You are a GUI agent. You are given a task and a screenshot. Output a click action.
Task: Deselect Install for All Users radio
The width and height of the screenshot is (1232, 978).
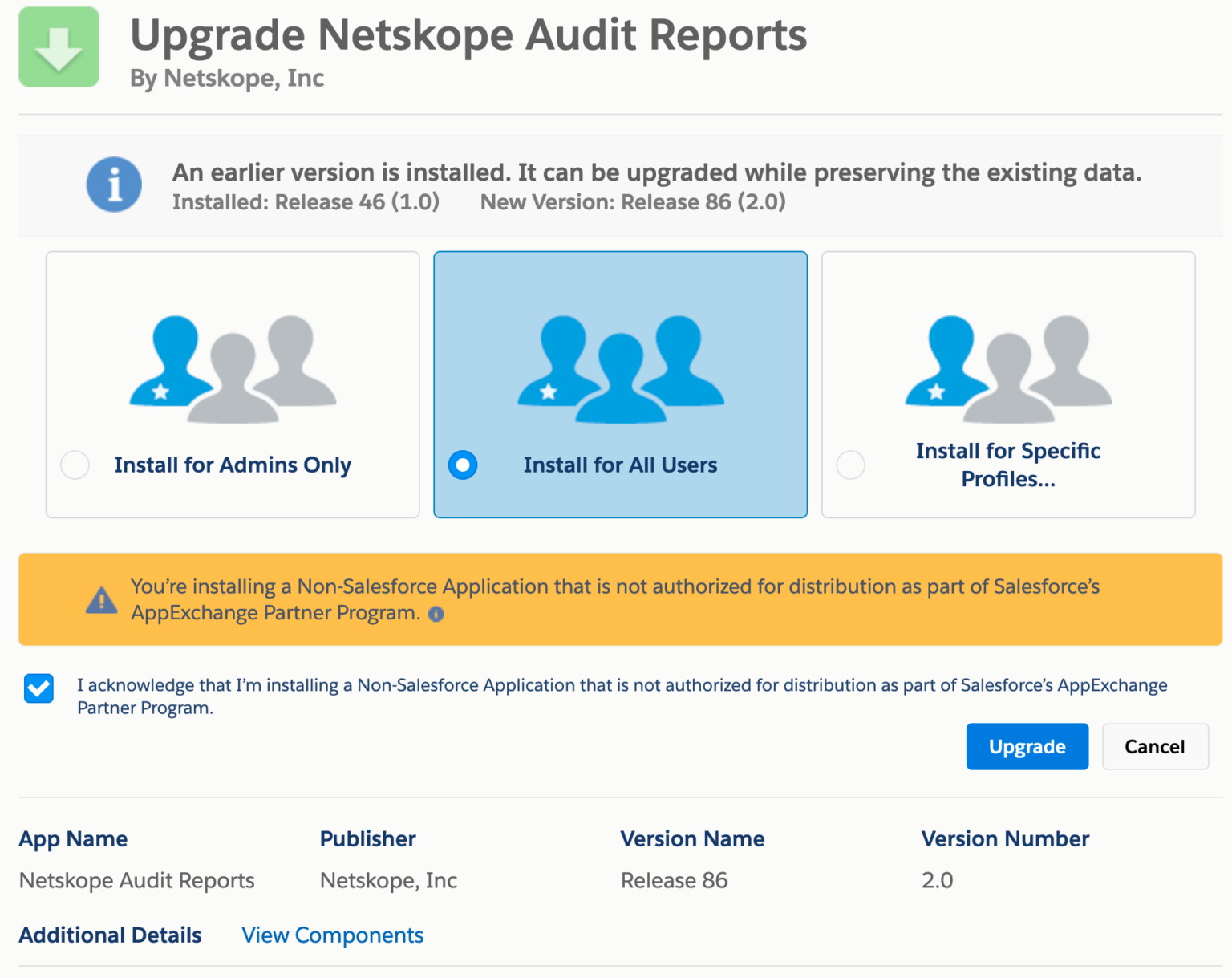pyautogui.click(x=463, y=465)
